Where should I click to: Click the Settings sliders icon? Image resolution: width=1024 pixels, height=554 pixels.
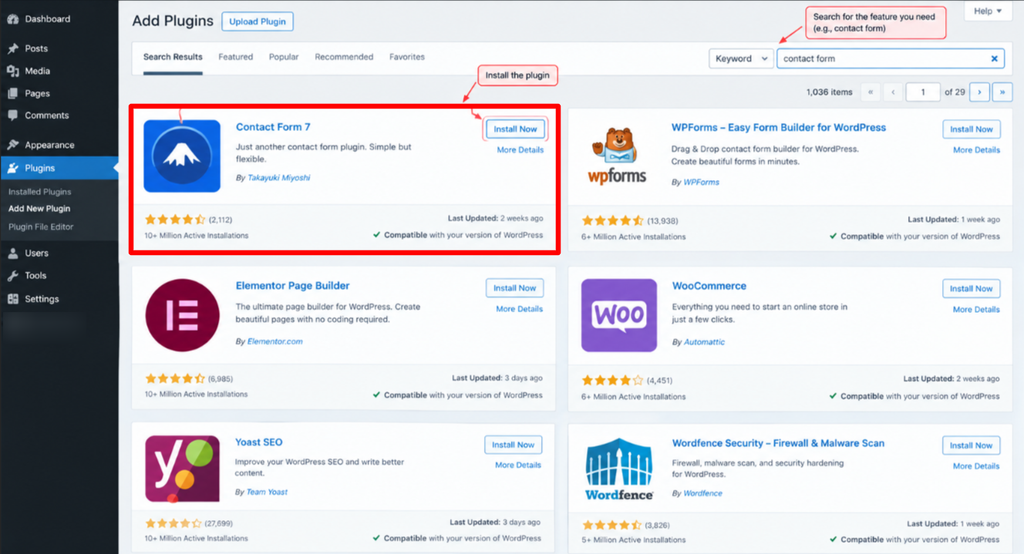pos(13,299)
